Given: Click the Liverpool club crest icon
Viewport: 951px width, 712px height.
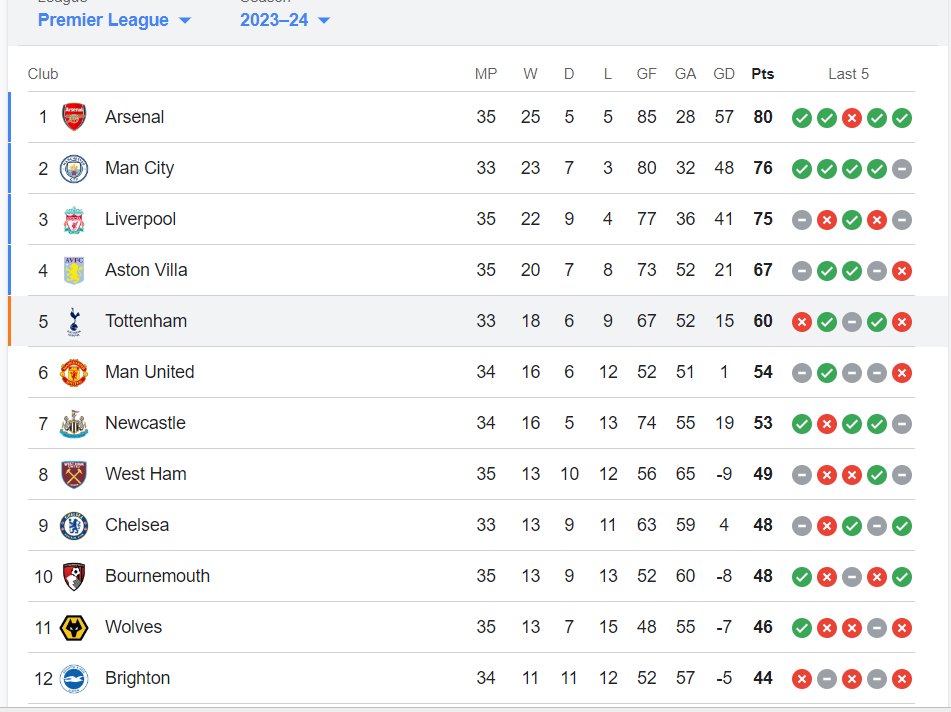Looking at the screenshot, I should click(74, 219).
